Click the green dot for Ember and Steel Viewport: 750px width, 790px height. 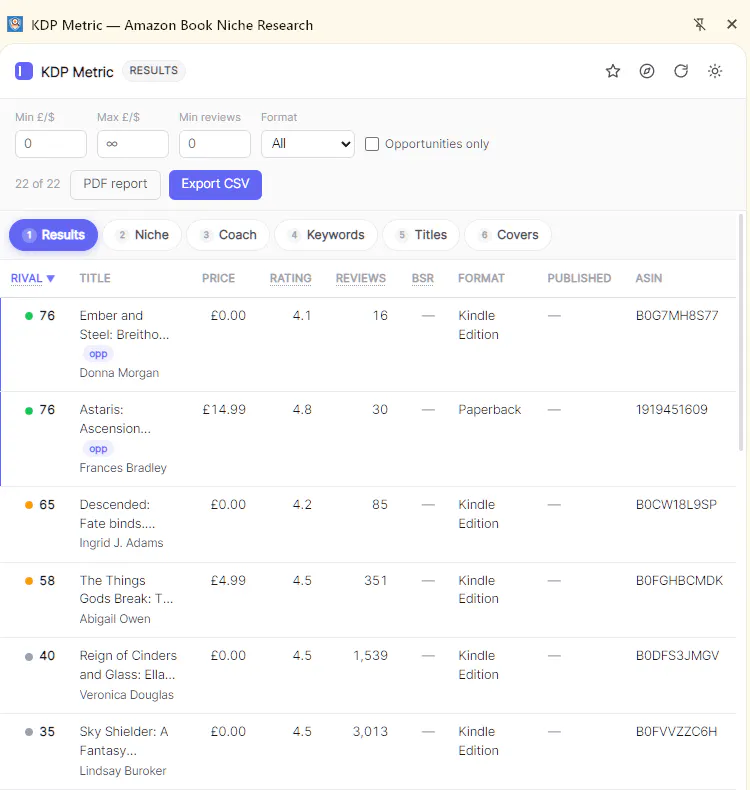[x=29, y=316]
